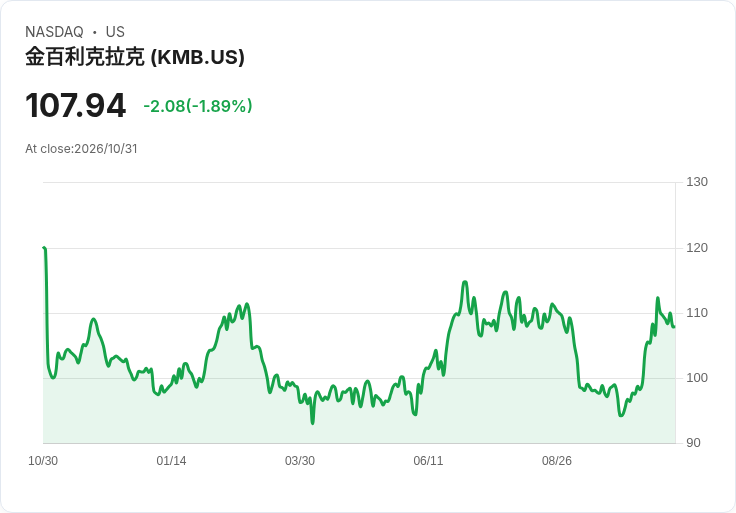
Task: Click the At close:2026/10/31 timestamp
Action: pos(81,149)
